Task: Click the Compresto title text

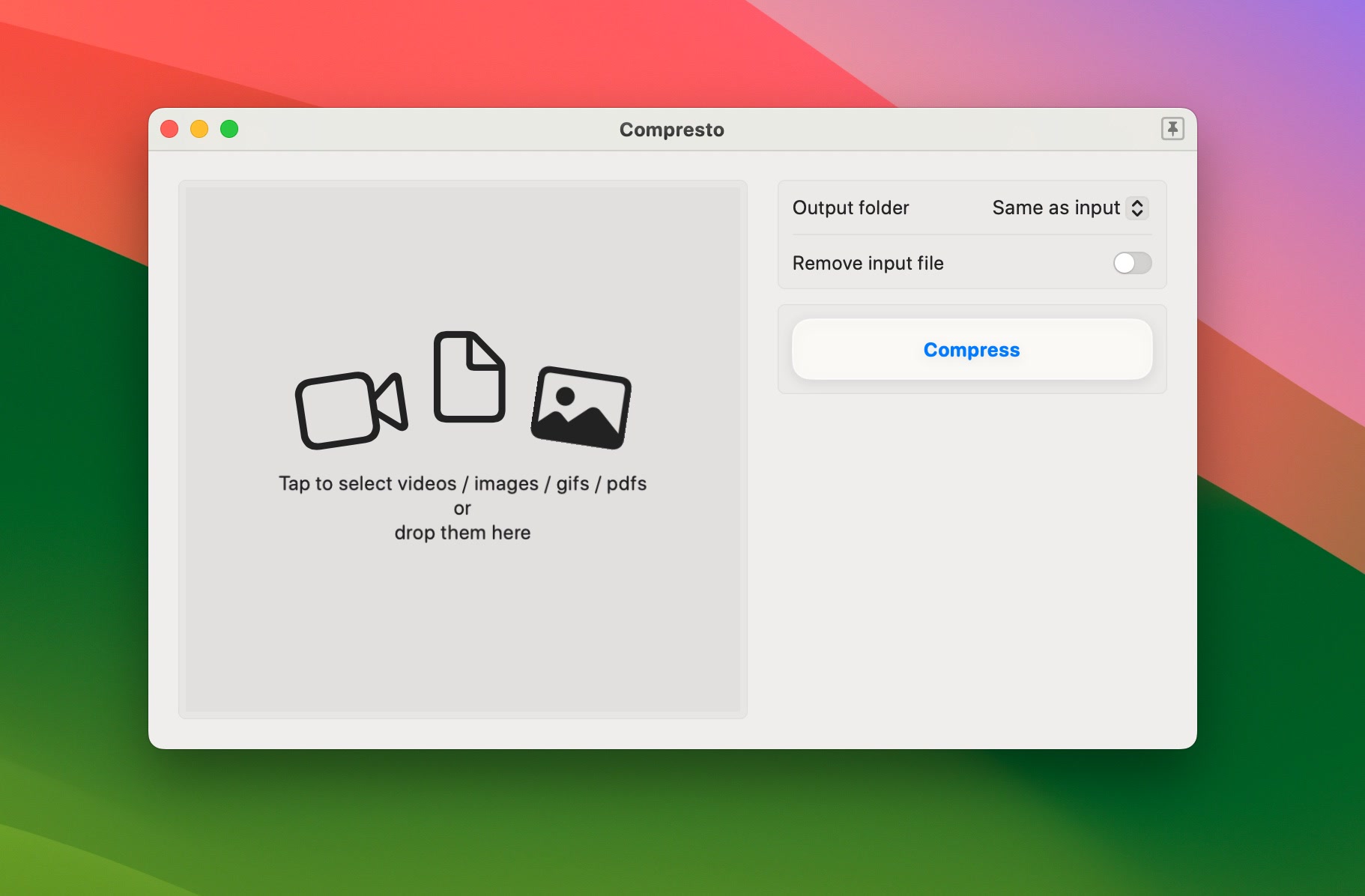Action: [671, 130]
